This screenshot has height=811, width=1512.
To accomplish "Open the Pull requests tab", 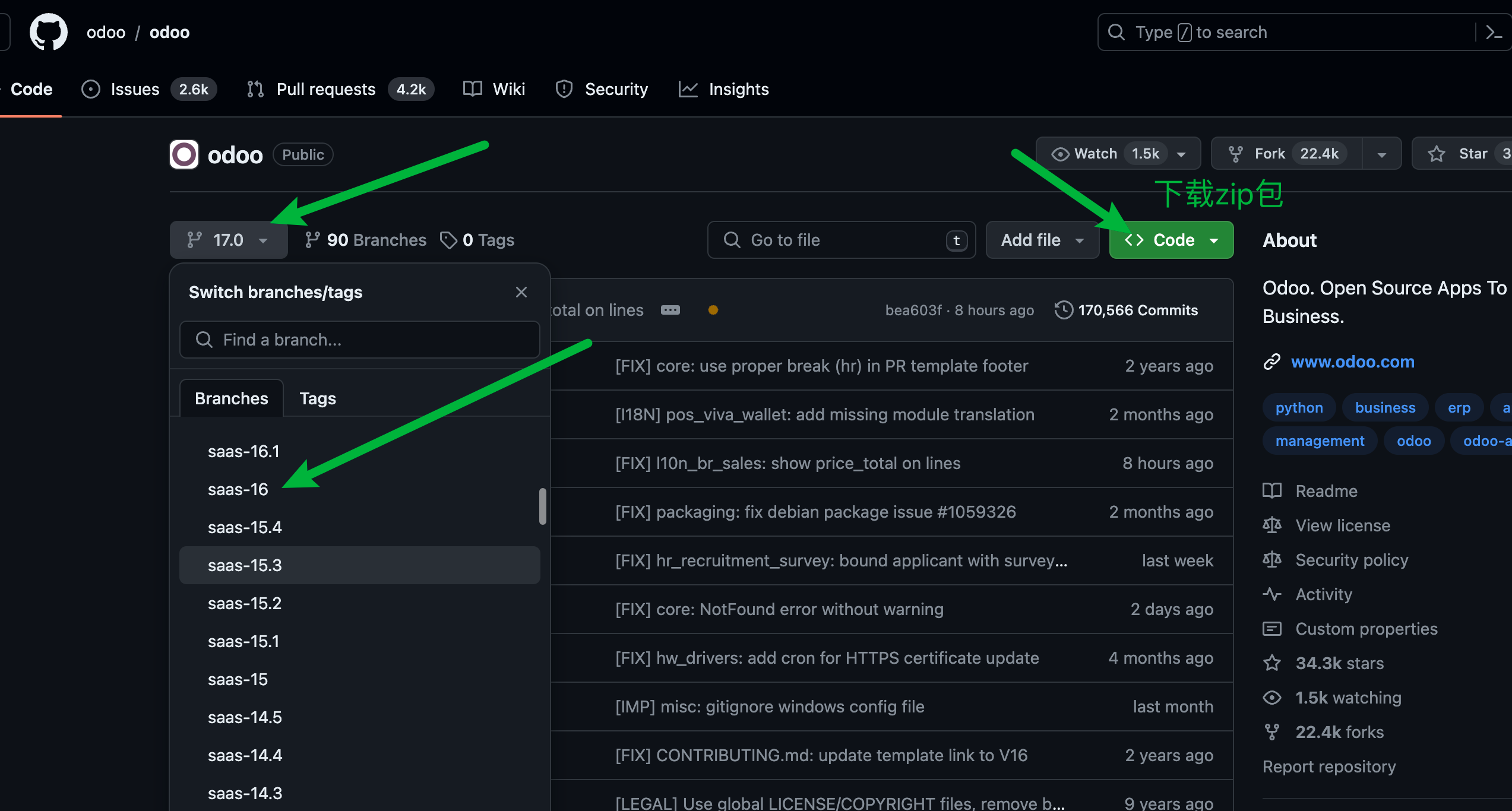I will point(340,89).
